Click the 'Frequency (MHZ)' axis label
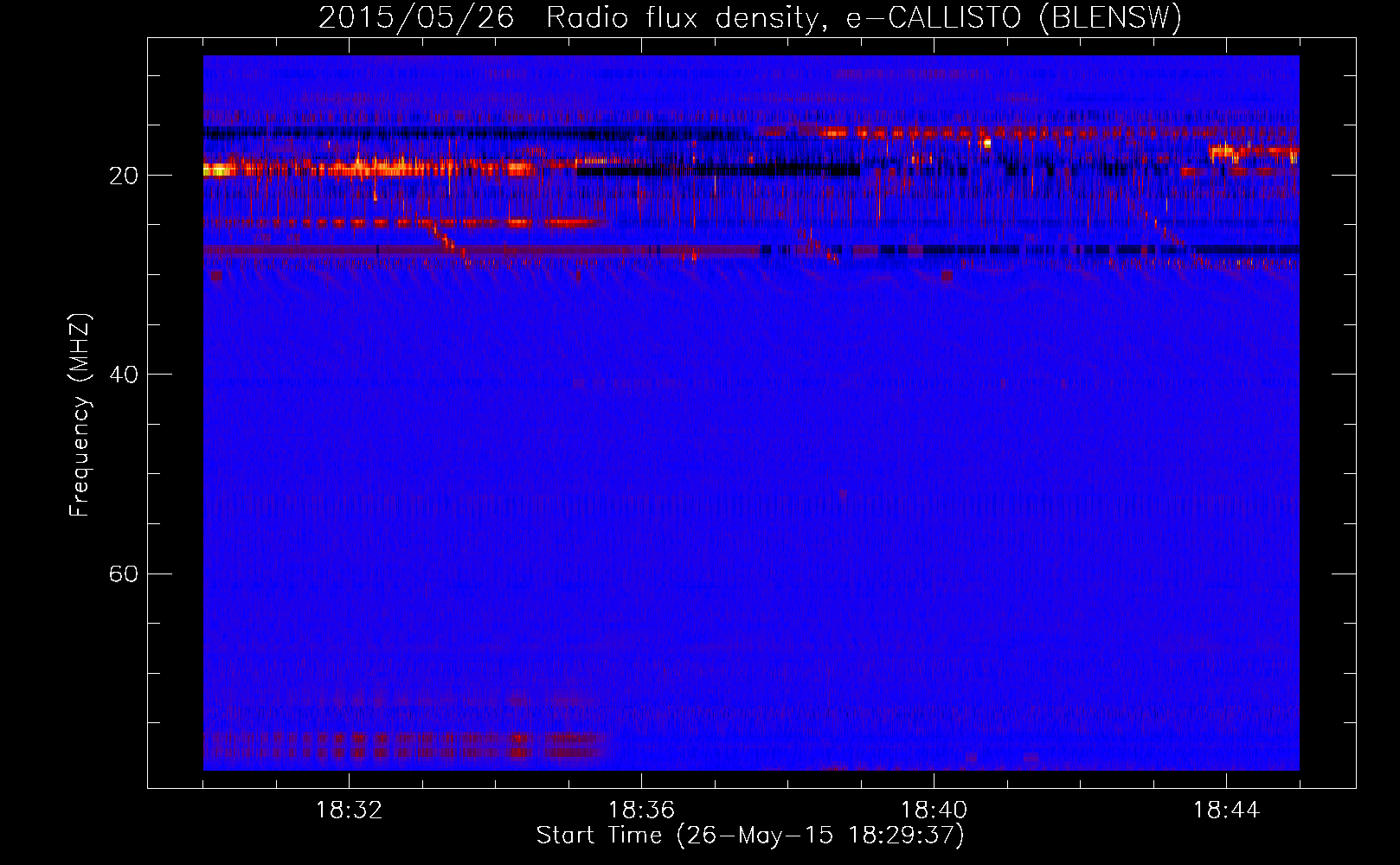The image size is (1400, 865). tap(80, 415)
